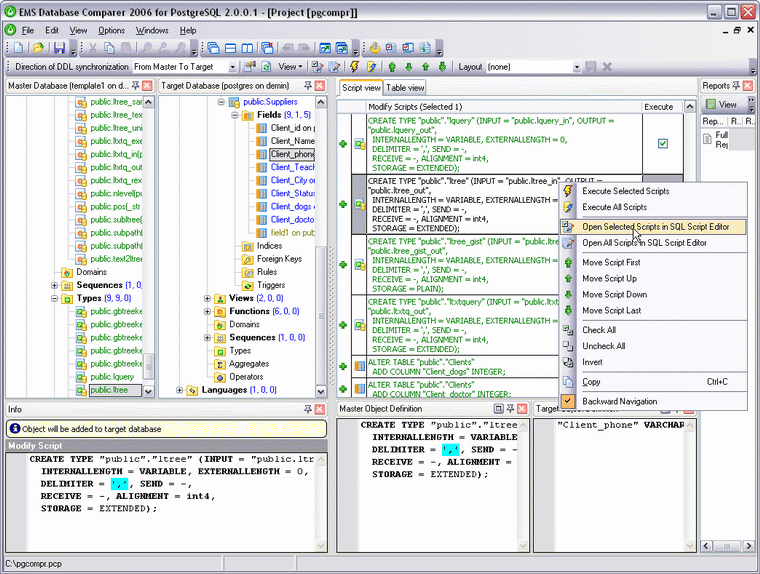
Task: Open the DDL synchronization direction dropdown
Action: click(233, 67)
